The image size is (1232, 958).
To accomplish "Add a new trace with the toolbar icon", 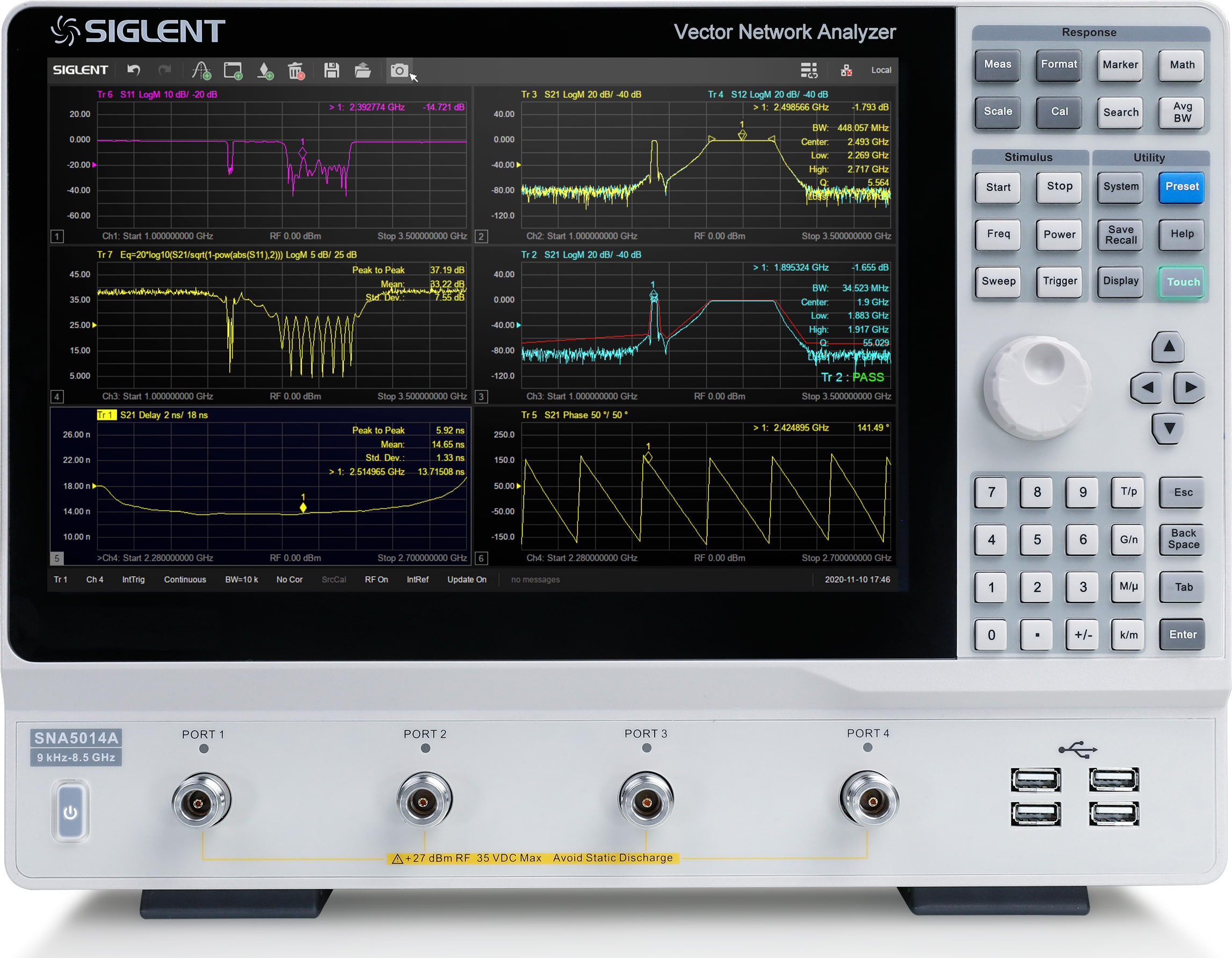I will tap(201, 70).
